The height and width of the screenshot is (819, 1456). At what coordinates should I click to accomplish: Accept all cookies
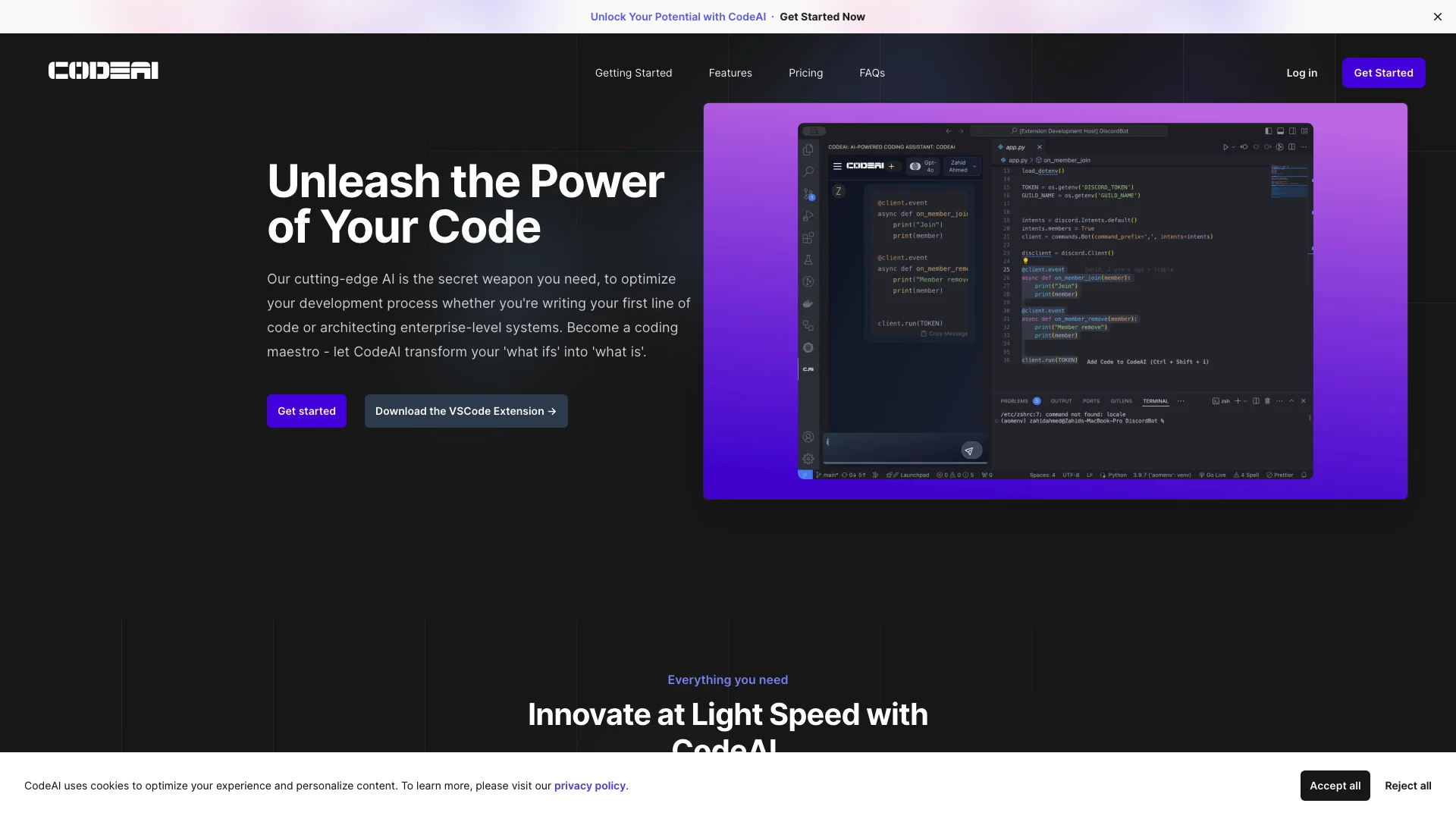[1335, 786]
